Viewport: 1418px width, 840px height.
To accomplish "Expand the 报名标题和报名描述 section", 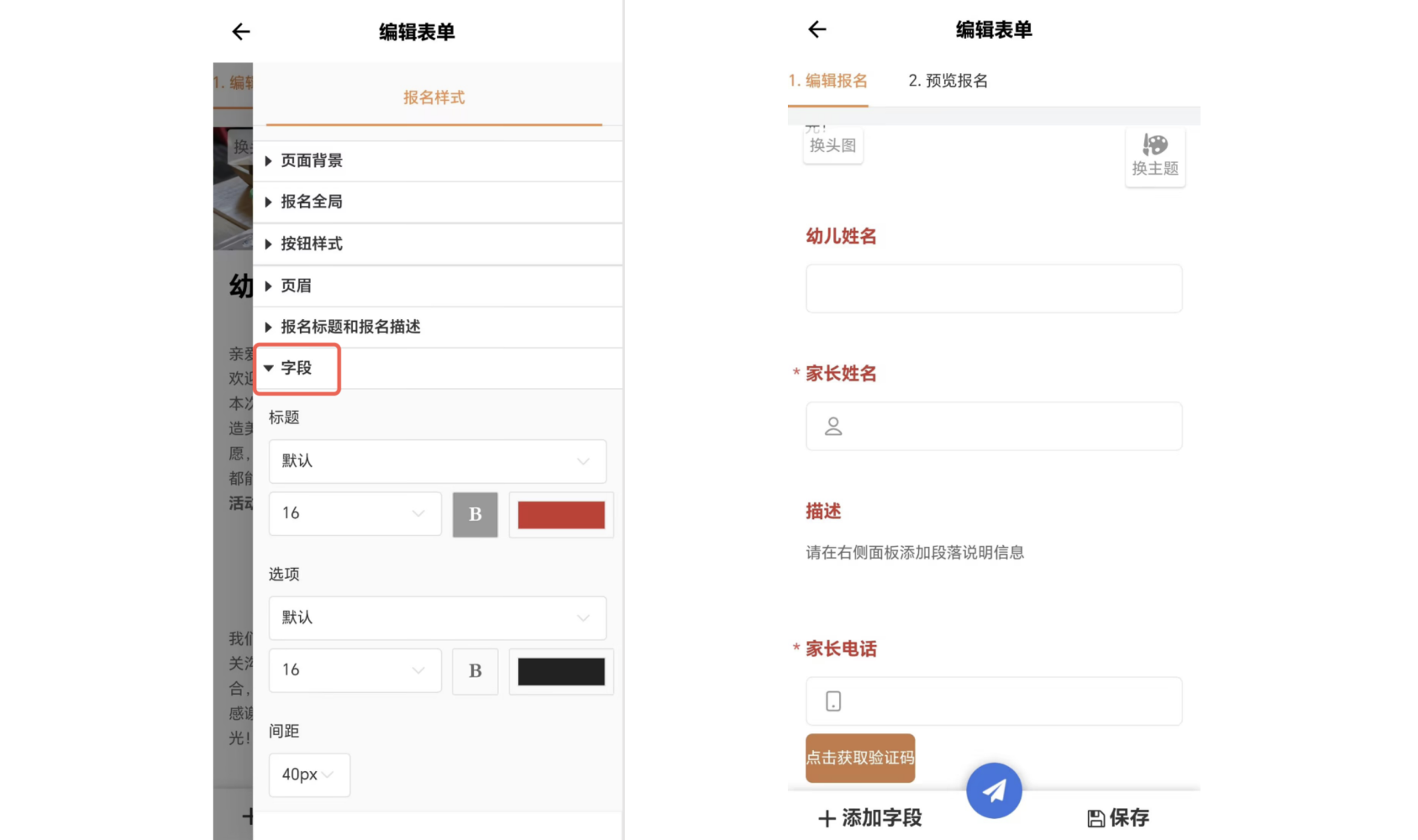I will (x=438, y=327).
